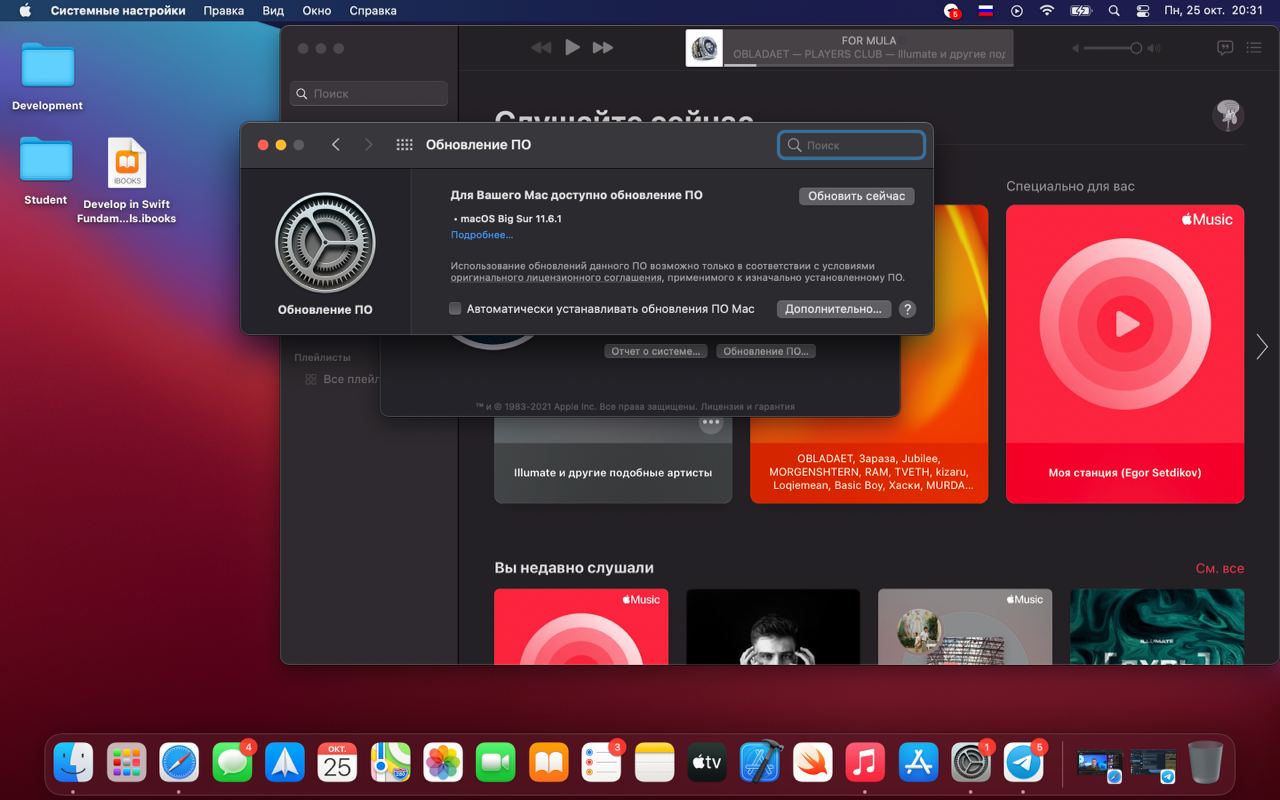Open Системные настройки menu
Viewport: 1280px width, 800px height.
118,11
